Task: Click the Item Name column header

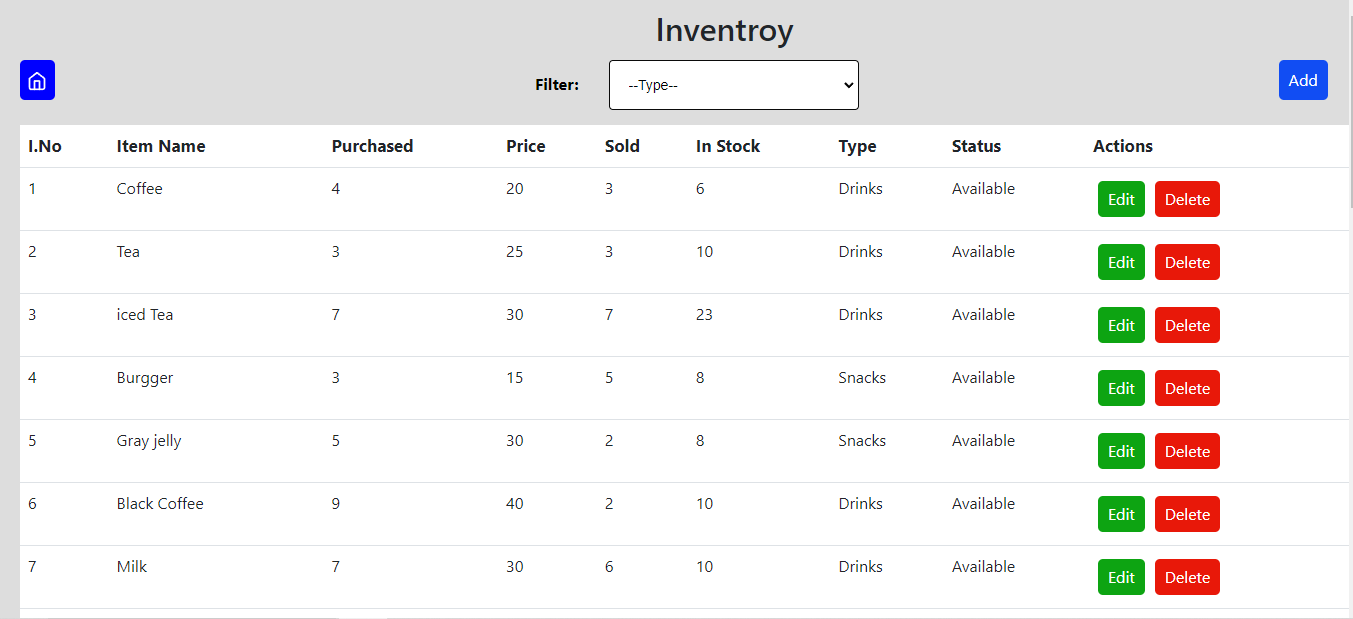Action: click(161, 146)
